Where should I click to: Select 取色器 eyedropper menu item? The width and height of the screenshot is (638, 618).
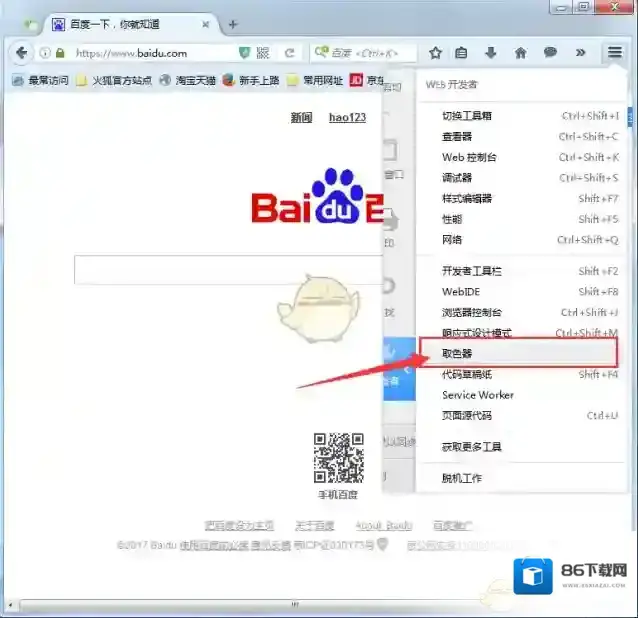click(519, 353)
